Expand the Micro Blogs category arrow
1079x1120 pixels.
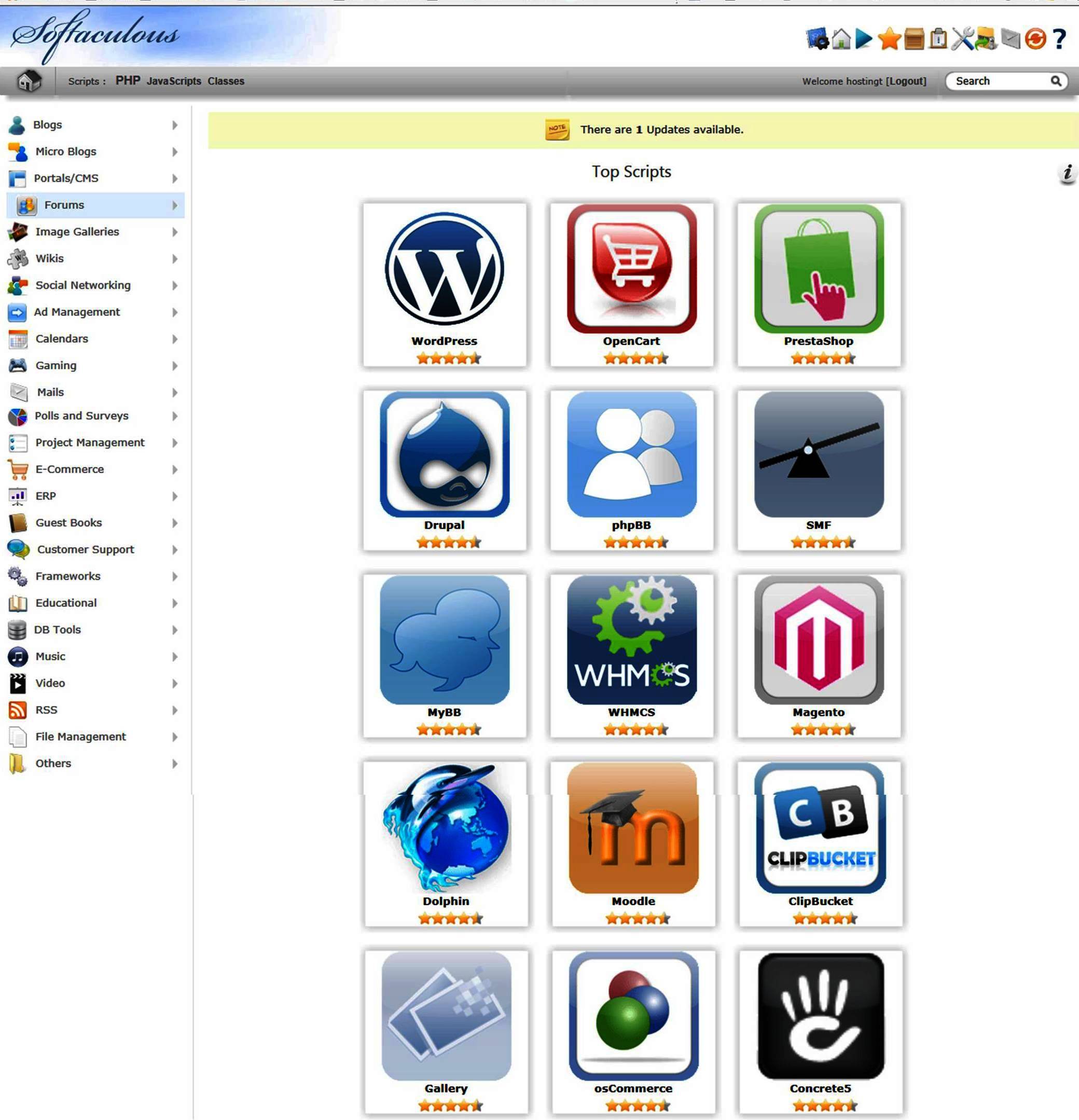tap(175, 151)
